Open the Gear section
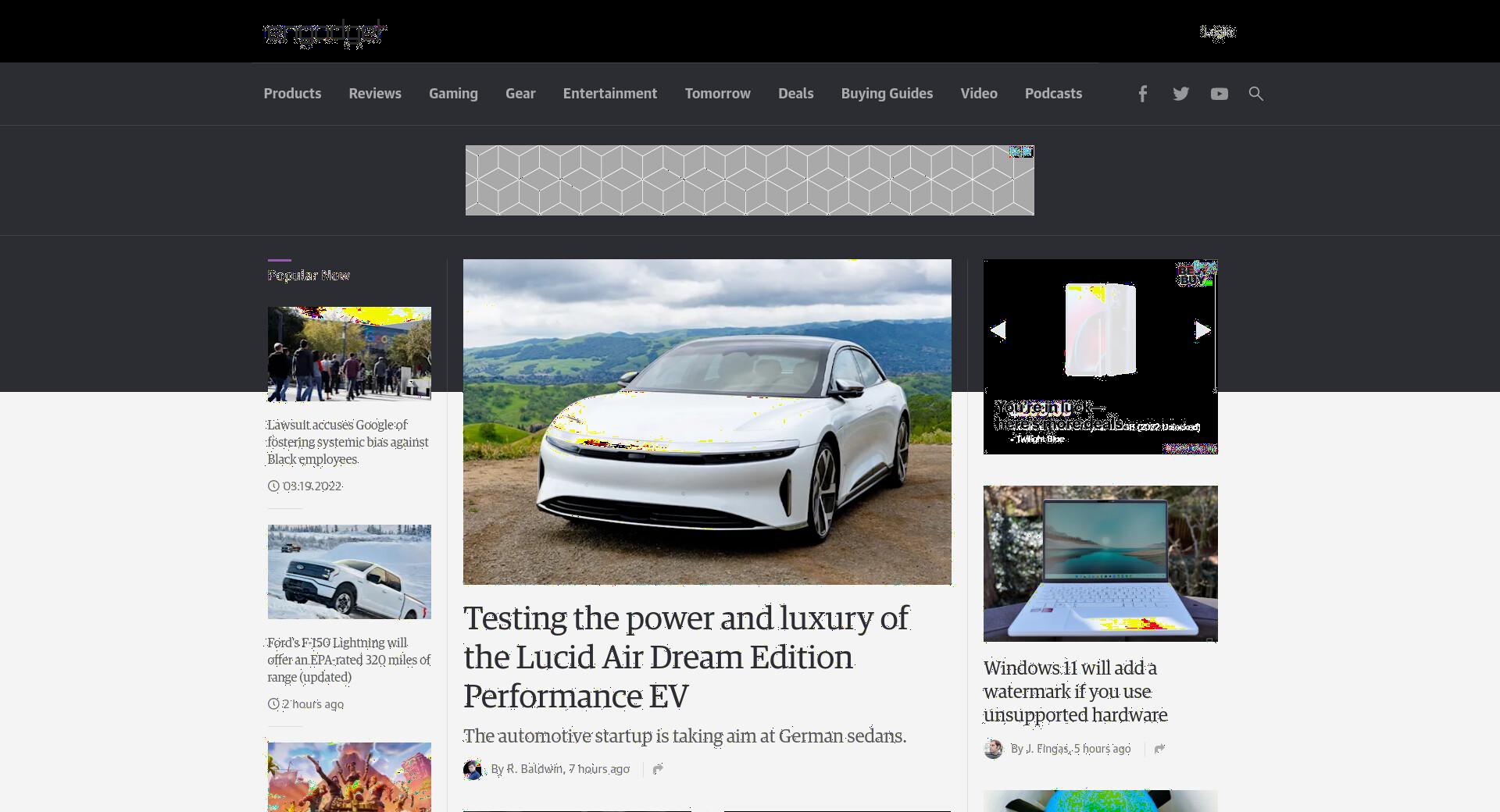Screen dimensions: 1500x812 point(520,94)
